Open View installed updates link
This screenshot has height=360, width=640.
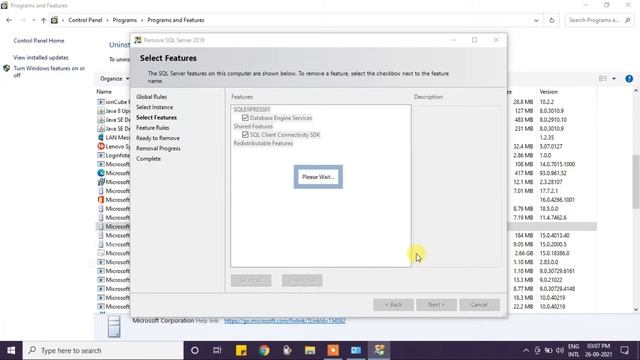pyautogui.click(x=41, y=58)
